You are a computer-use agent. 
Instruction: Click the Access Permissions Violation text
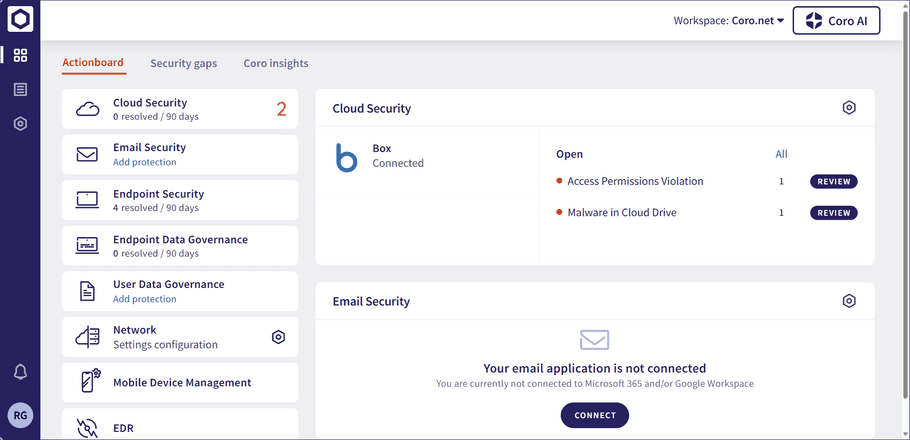[x=635, y=181]
